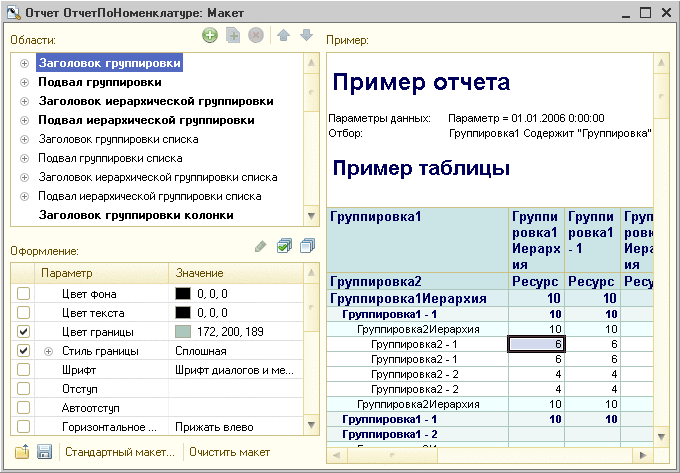
Task: Expand Заголовок группировки списка node
Action: click(24, 140)
